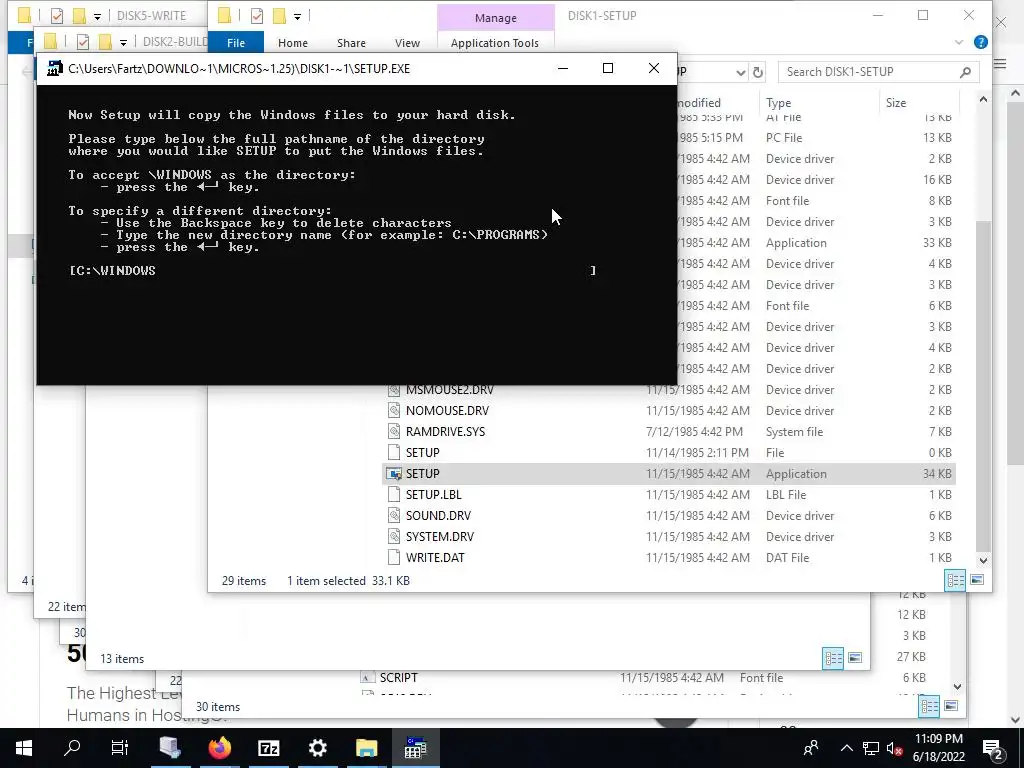1024x768 pixels.
Task: Open the Home ribbon tab
Action: pos(293,42)
